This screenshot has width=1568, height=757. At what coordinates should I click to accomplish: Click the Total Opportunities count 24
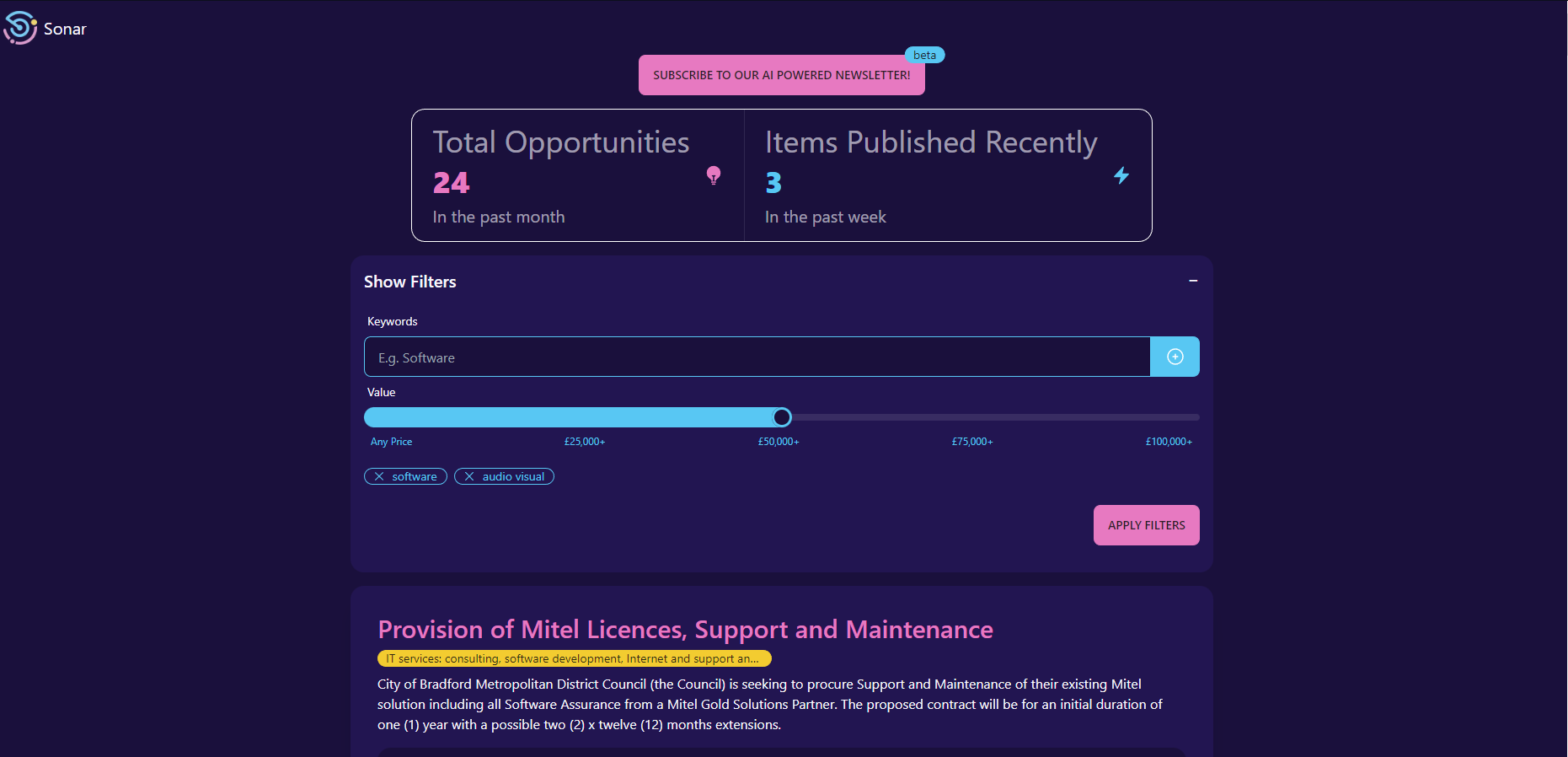pos(451,183)
